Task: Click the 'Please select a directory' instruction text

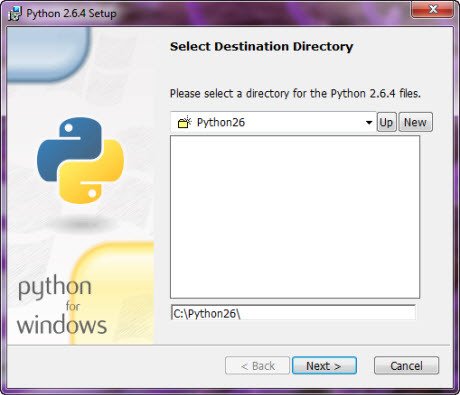Action: click(295, 93)
